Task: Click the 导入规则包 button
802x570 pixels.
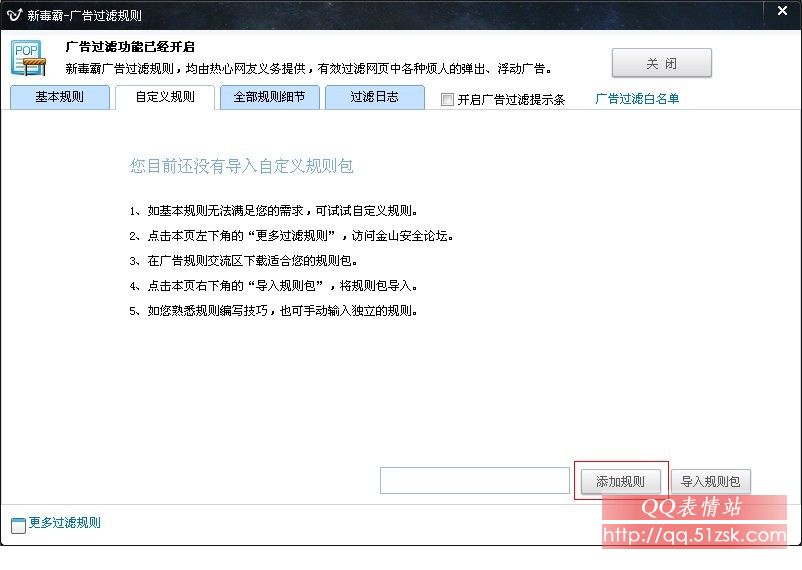Action: 710,481
